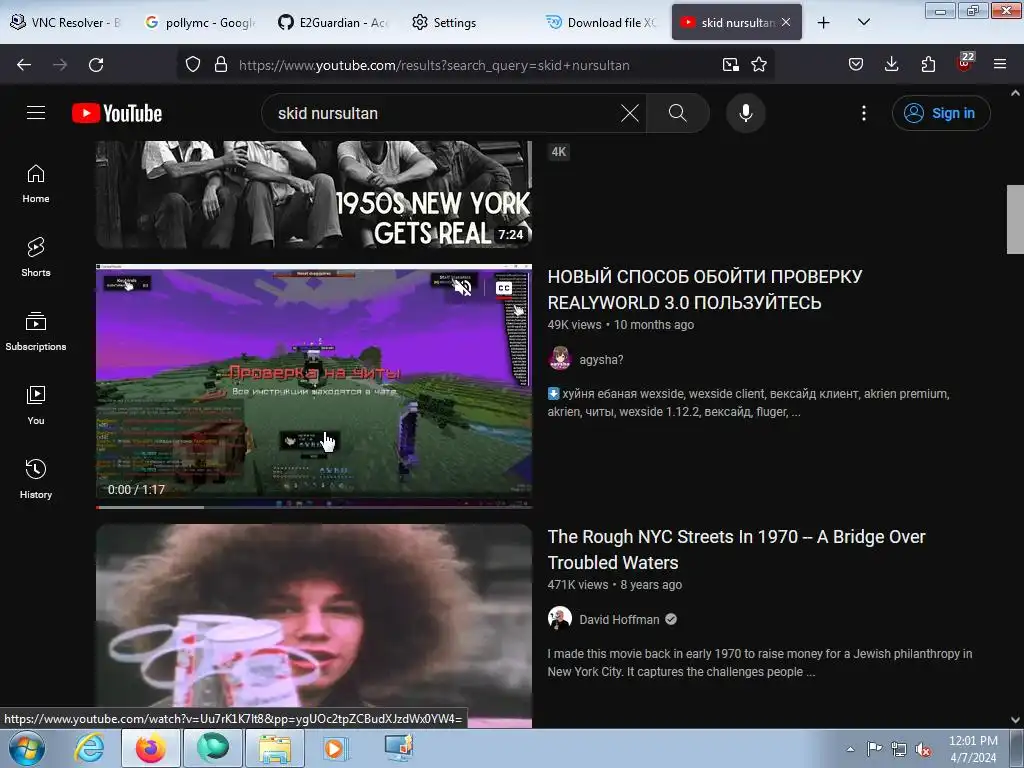Open agysha? channel avatar
This screenshot has height=768, width=1024.
(x=560, y=359)
